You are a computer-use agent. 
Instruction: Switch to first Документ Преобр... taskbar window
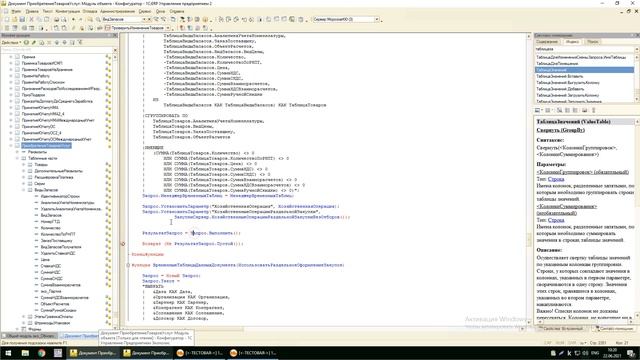click(x=93, y=353)
